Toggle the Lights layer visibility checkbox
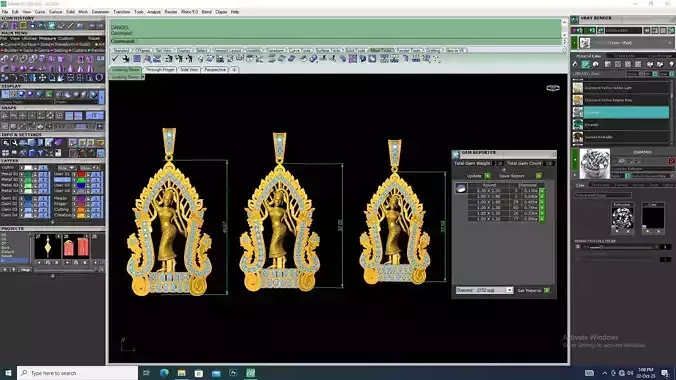The width and height of the screenshot is (676, 380). click(x=22, y=167)
